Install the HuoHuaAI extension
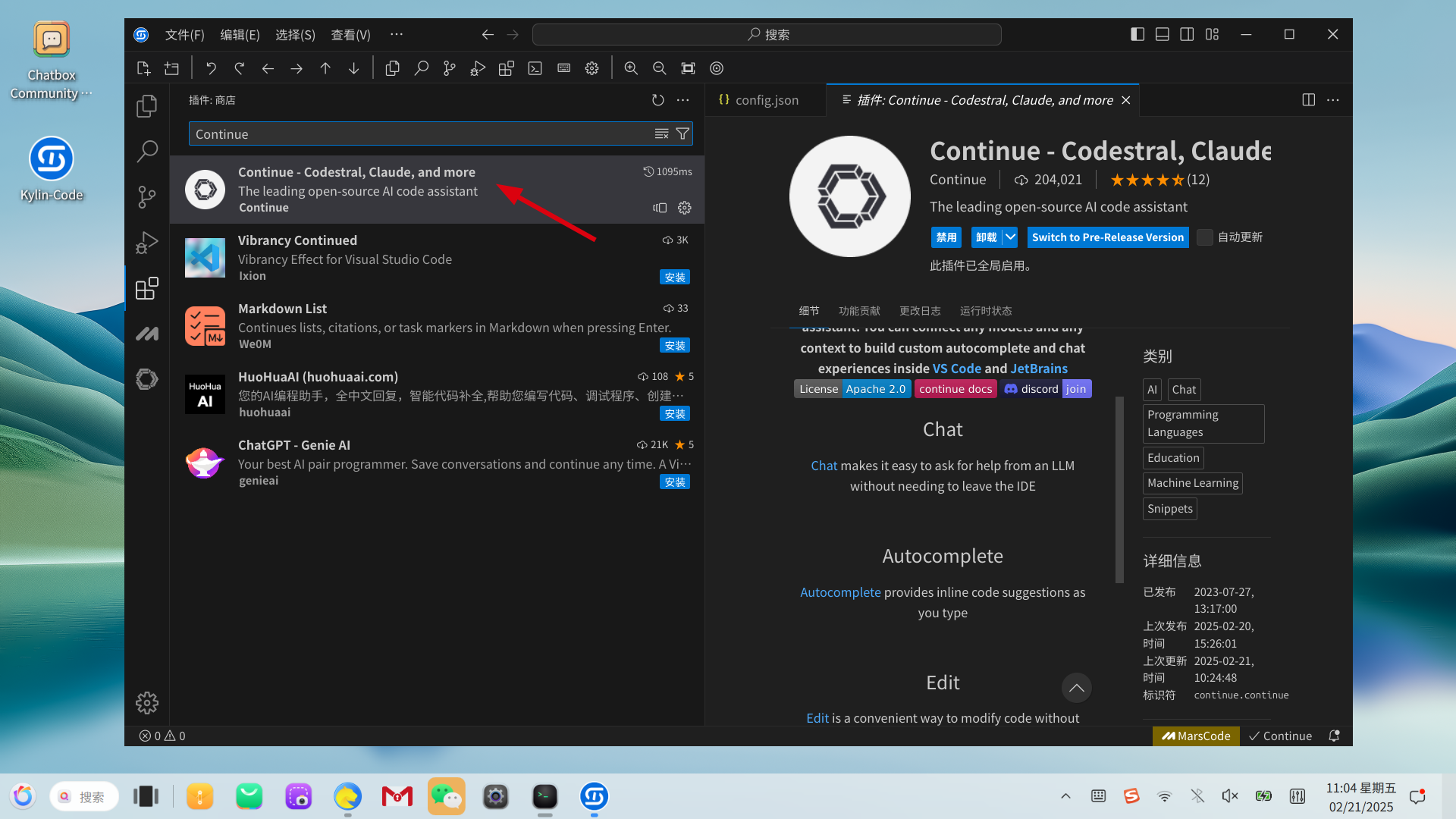 click(x=674, y=414)
